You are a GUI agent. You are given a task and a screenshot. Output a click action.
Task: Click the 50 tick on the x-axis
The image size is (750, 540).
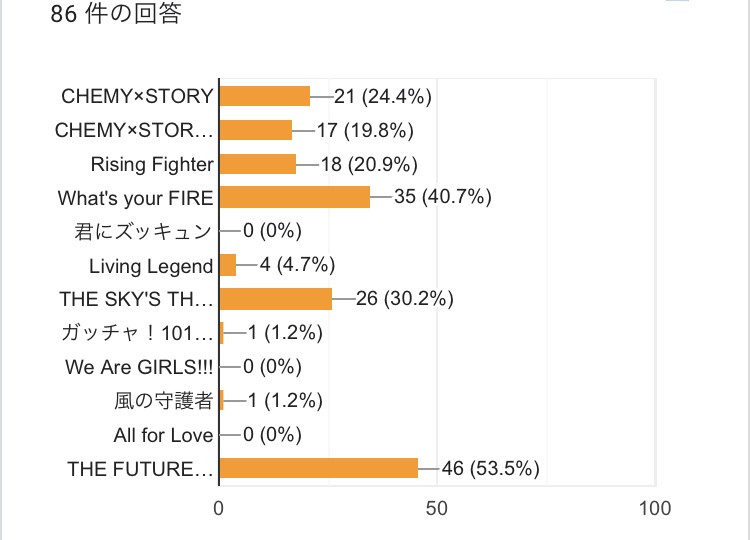pos(437,508)
